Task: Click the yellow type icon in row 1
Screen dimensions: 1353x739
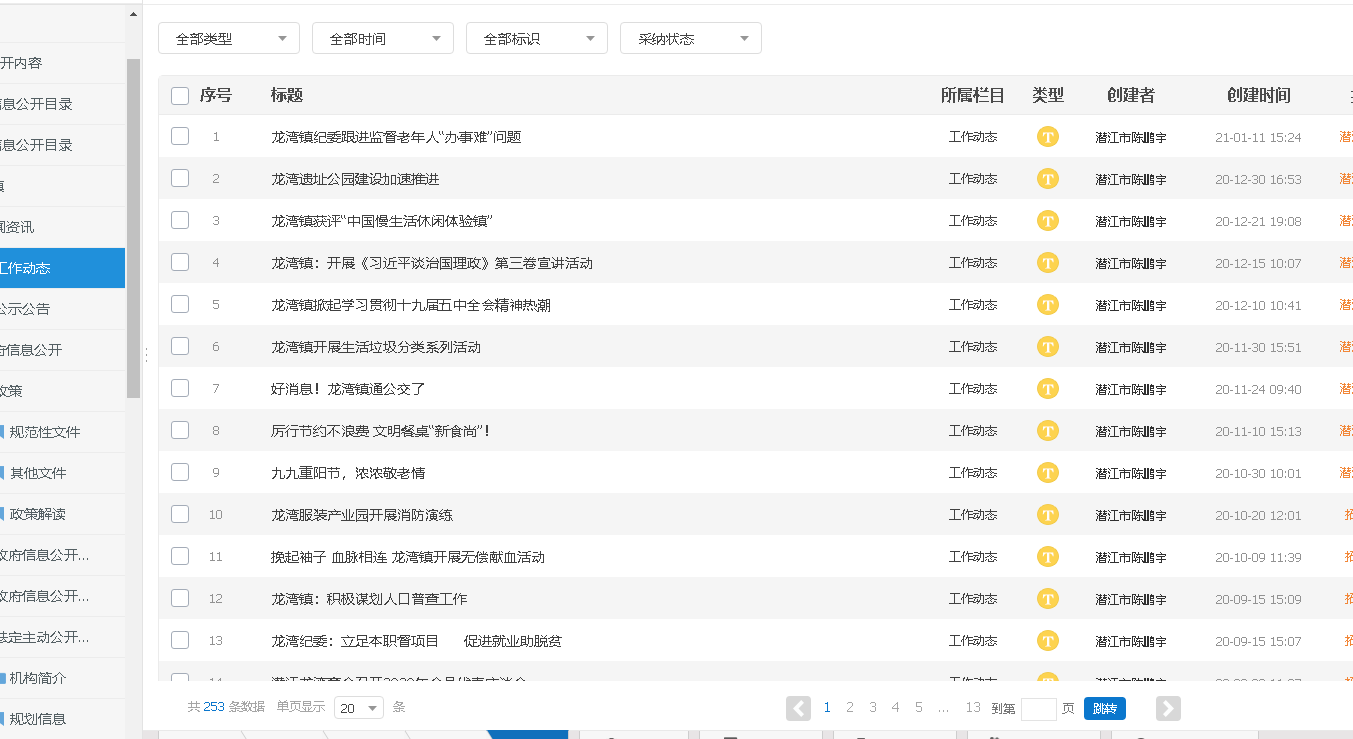Action: (1047, 137)
